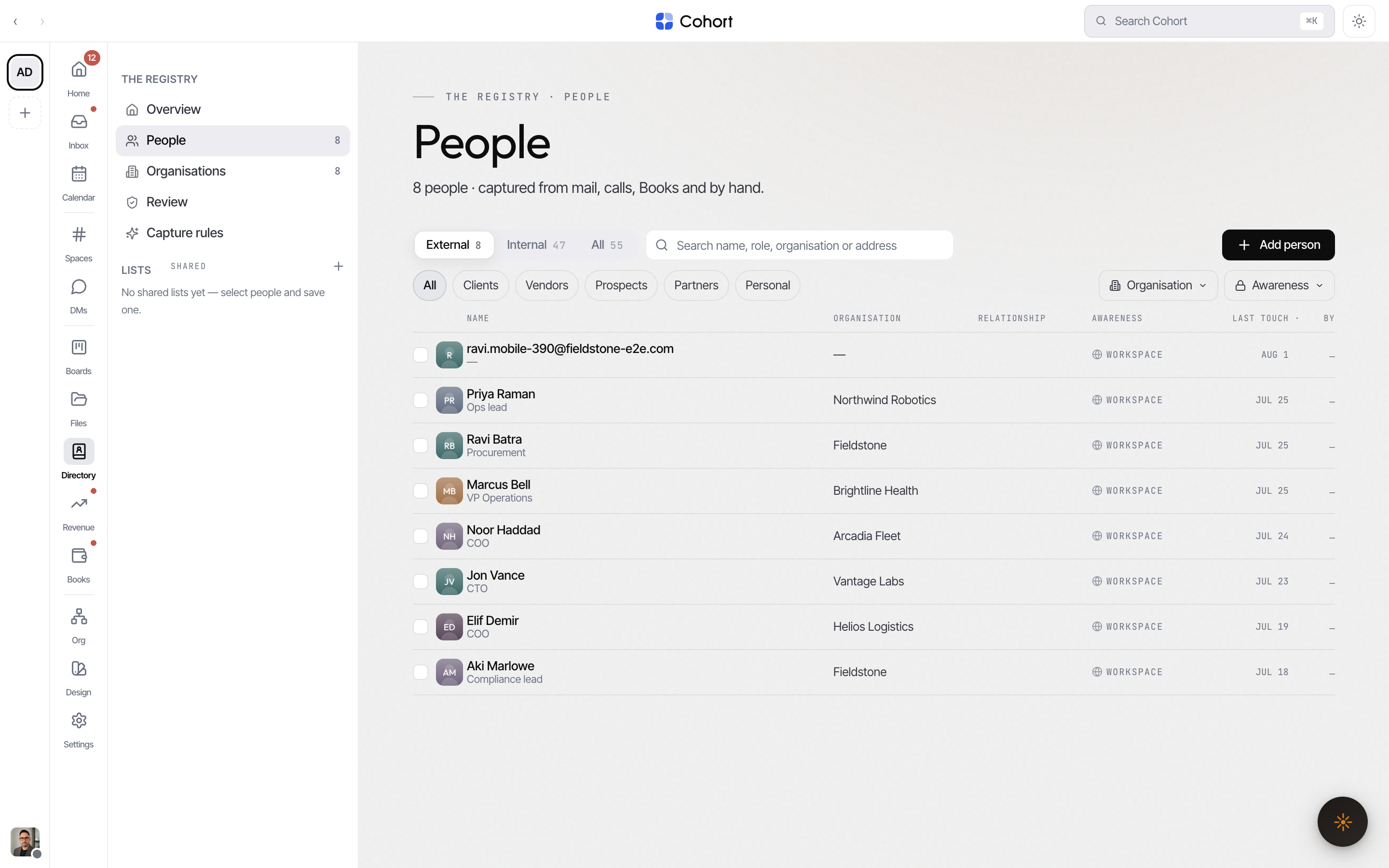Open the orange assistant floating button
The width and height of the screenshot is (1389, 868).
click(1343, 822)
